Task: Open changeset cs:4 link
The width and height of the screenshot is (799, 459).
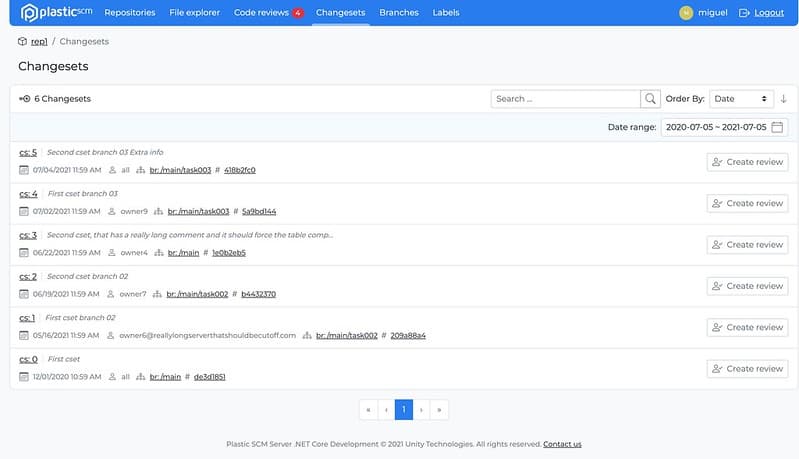Action: (x=28, y=194)
